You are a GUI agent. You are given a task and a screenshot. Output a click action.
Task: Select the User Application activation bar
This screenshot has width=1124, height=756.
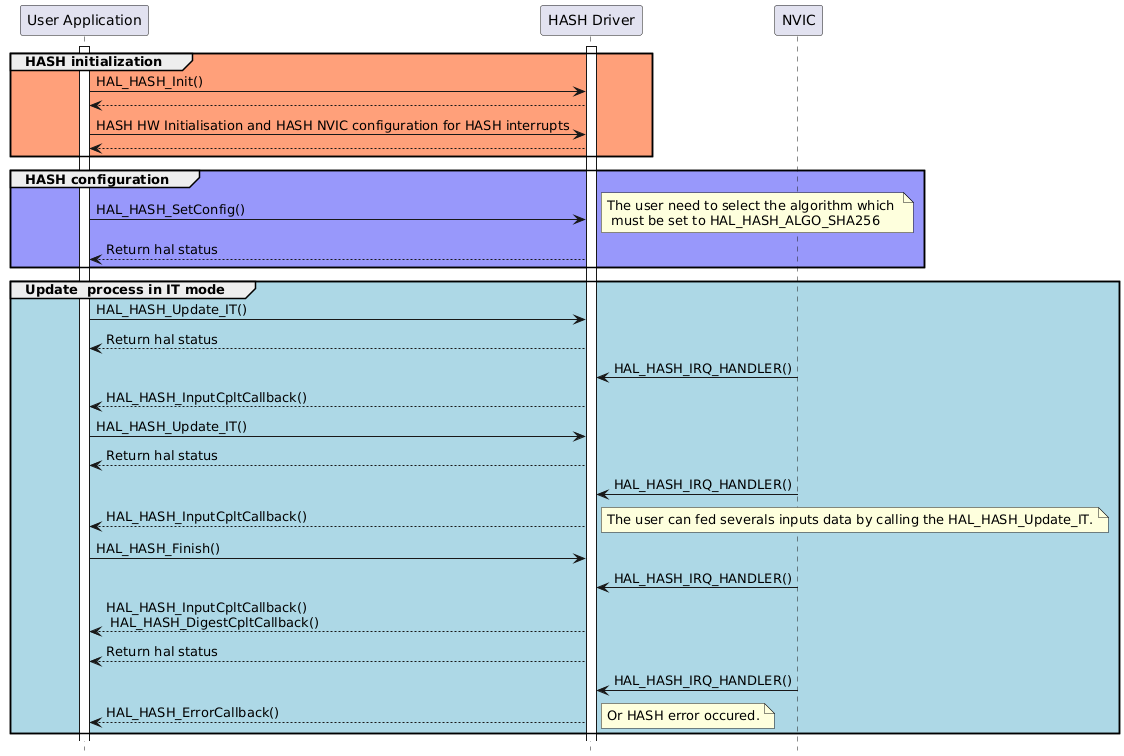point(84,400)
